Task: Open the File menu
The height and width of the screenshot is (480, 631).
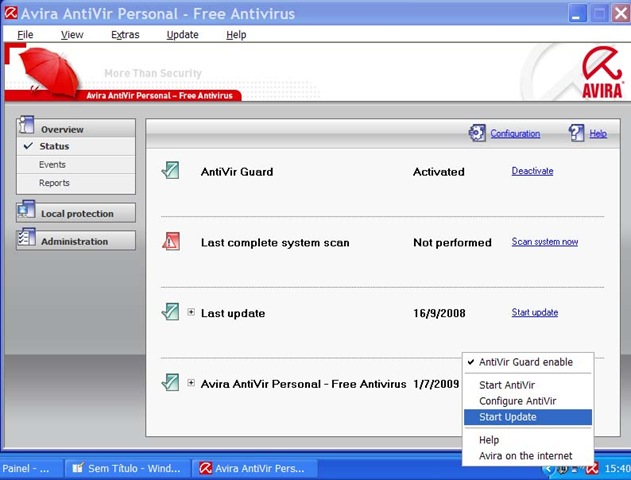Action: pyautogui.click(x=25, y=35)
